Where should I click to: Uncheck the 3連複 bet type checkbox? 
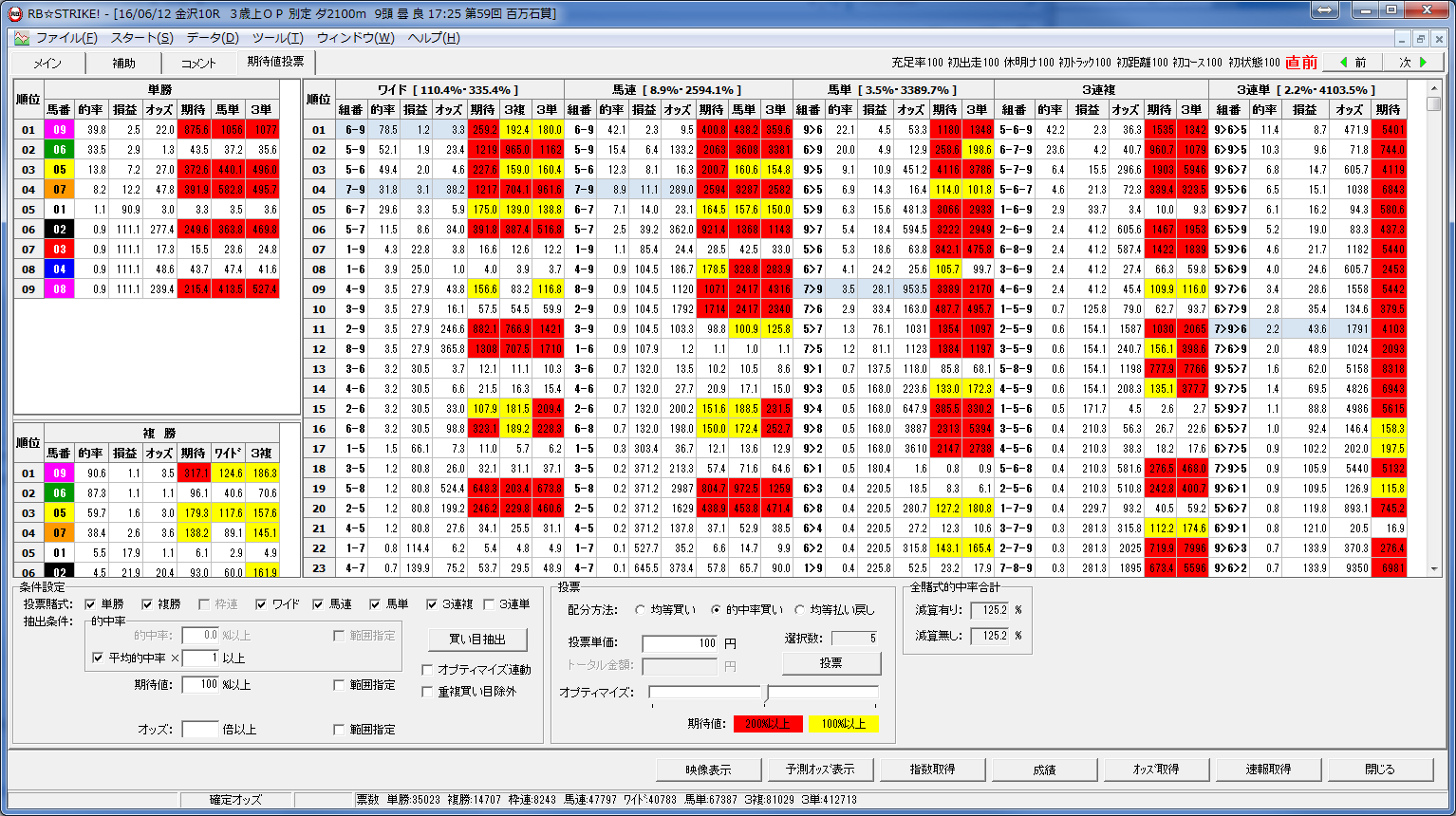(x=432, y=604)
